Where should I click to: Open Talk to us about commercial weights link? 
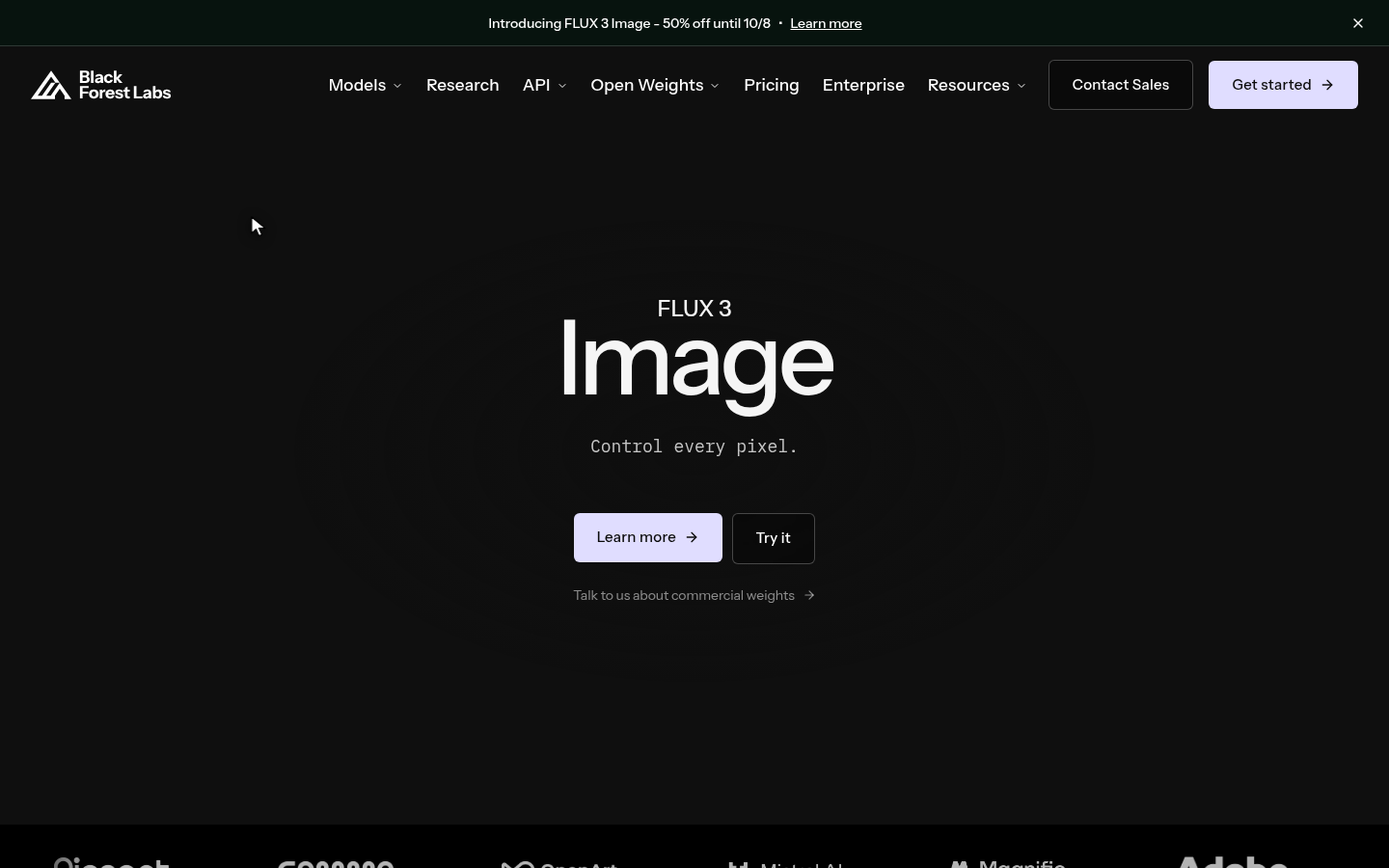tap(694, 595)
